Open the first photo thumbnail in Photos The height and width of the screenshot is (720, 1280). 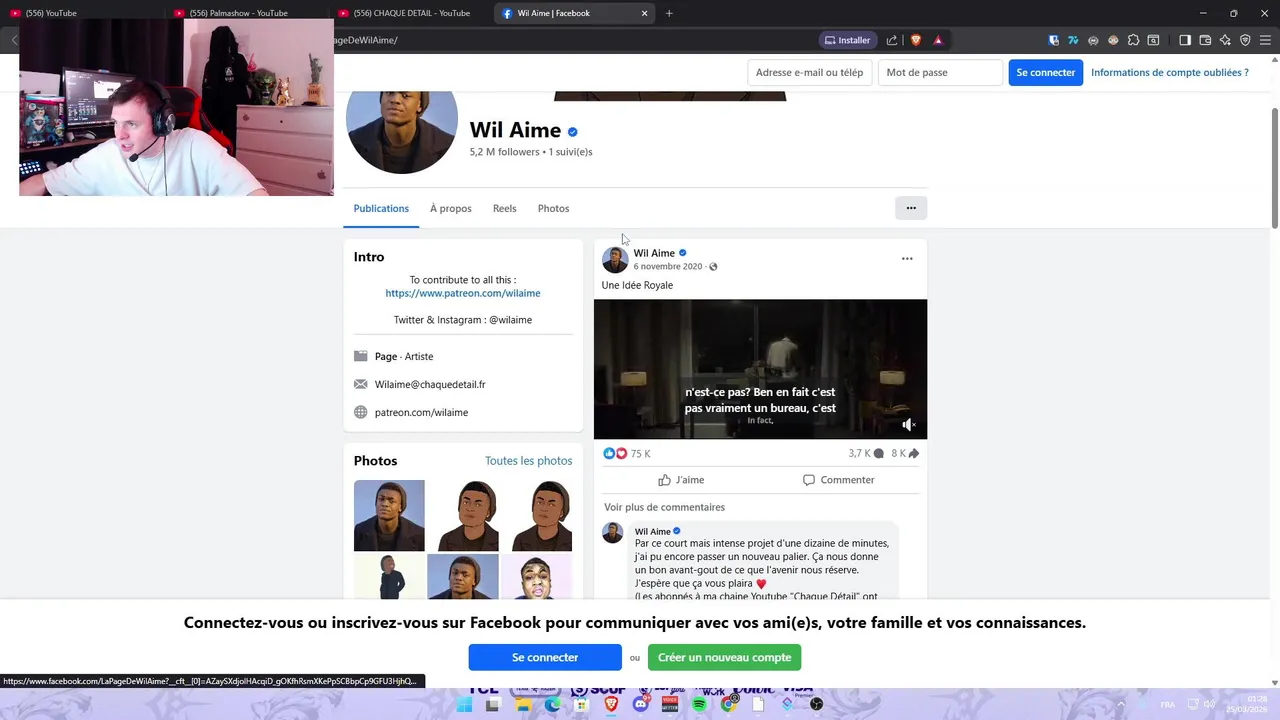389,515
